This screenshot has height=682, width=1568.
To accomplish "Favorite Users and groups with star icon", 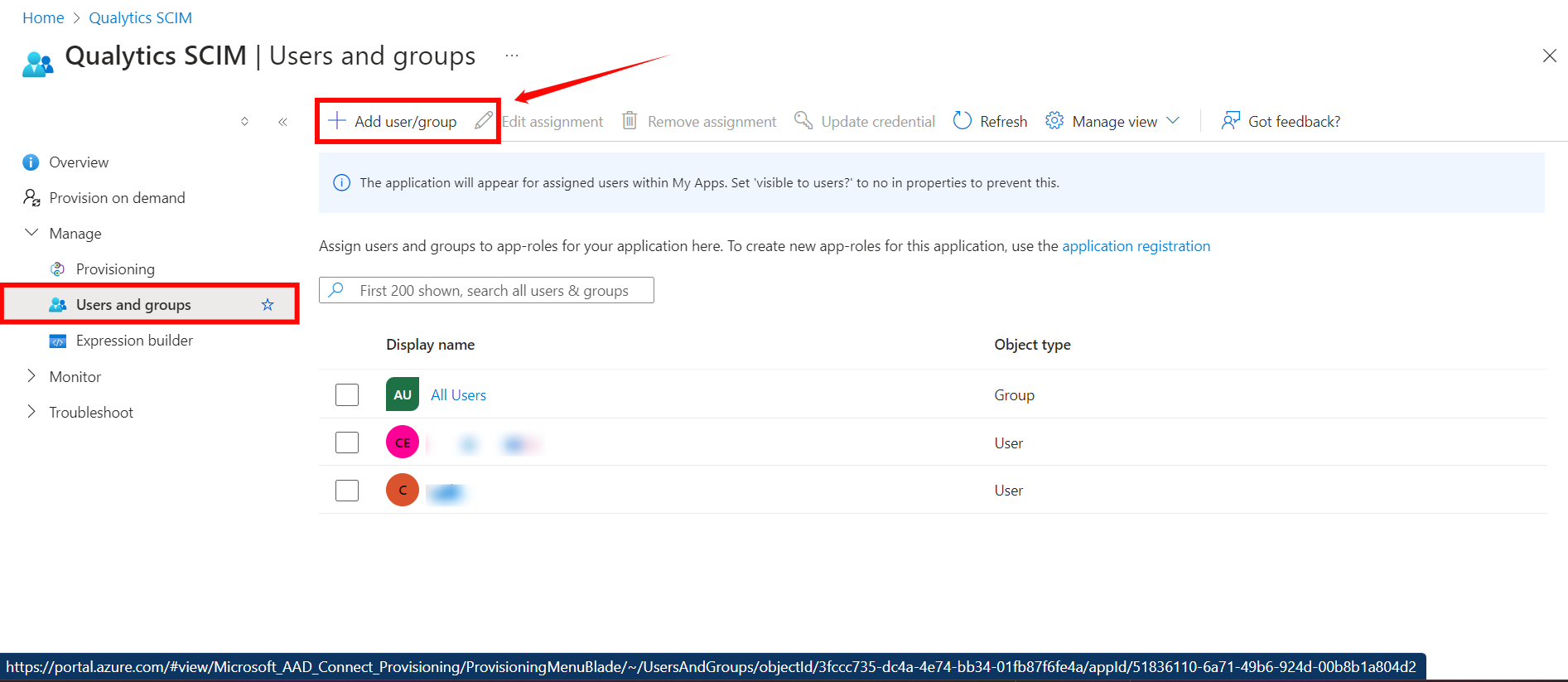I will click(x=268, y=305).
